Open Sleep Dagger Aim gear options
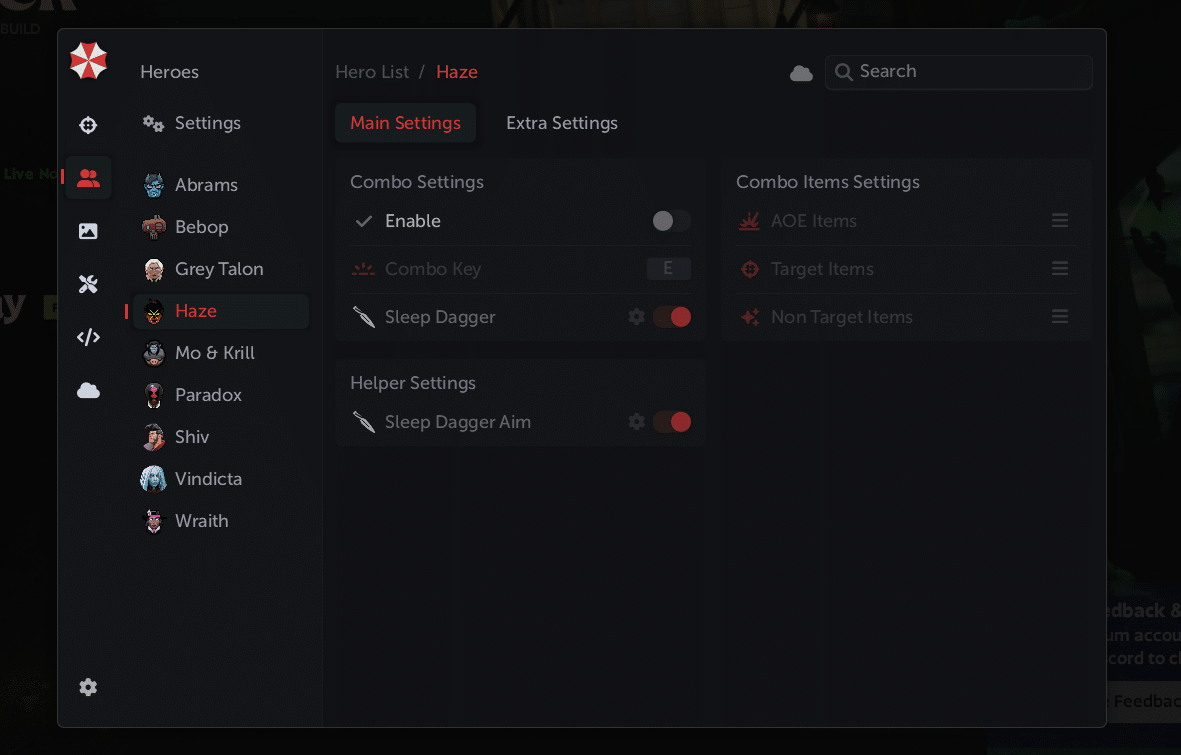1181x755 pixels. pyautogui.click(x=636, y=422)
